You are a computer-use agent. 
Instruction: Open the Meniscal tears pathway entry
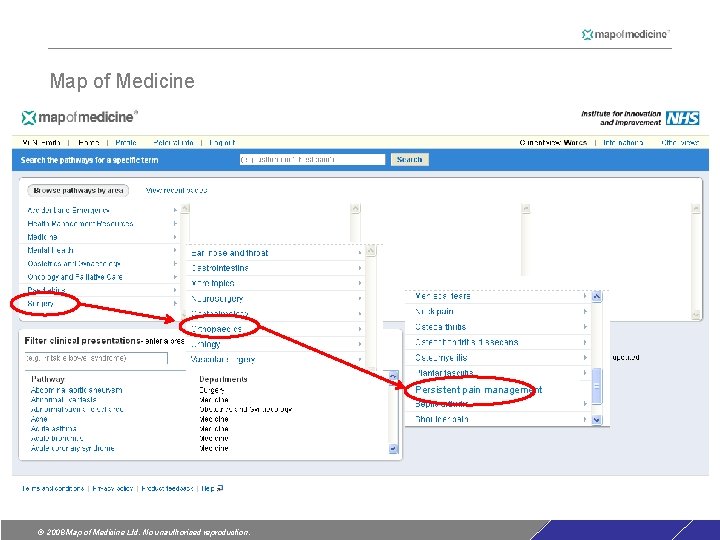pyautogui.click(x=443, y=296)
